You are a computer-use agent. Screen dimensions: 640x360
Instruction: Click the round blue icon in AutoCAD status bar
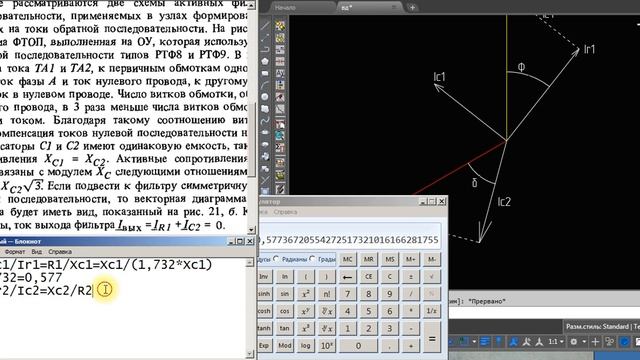[x=624, y=342]
